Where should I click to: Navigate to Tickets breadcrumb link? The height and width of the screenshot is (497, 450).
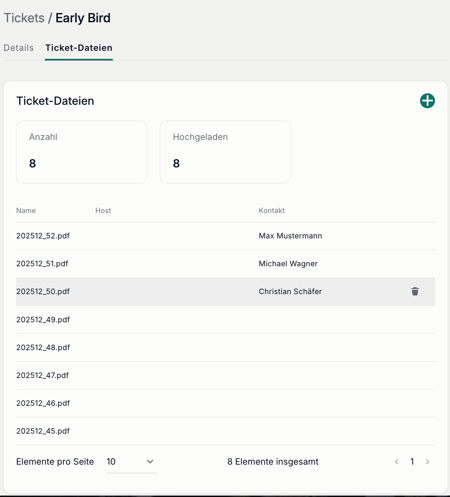24,18
